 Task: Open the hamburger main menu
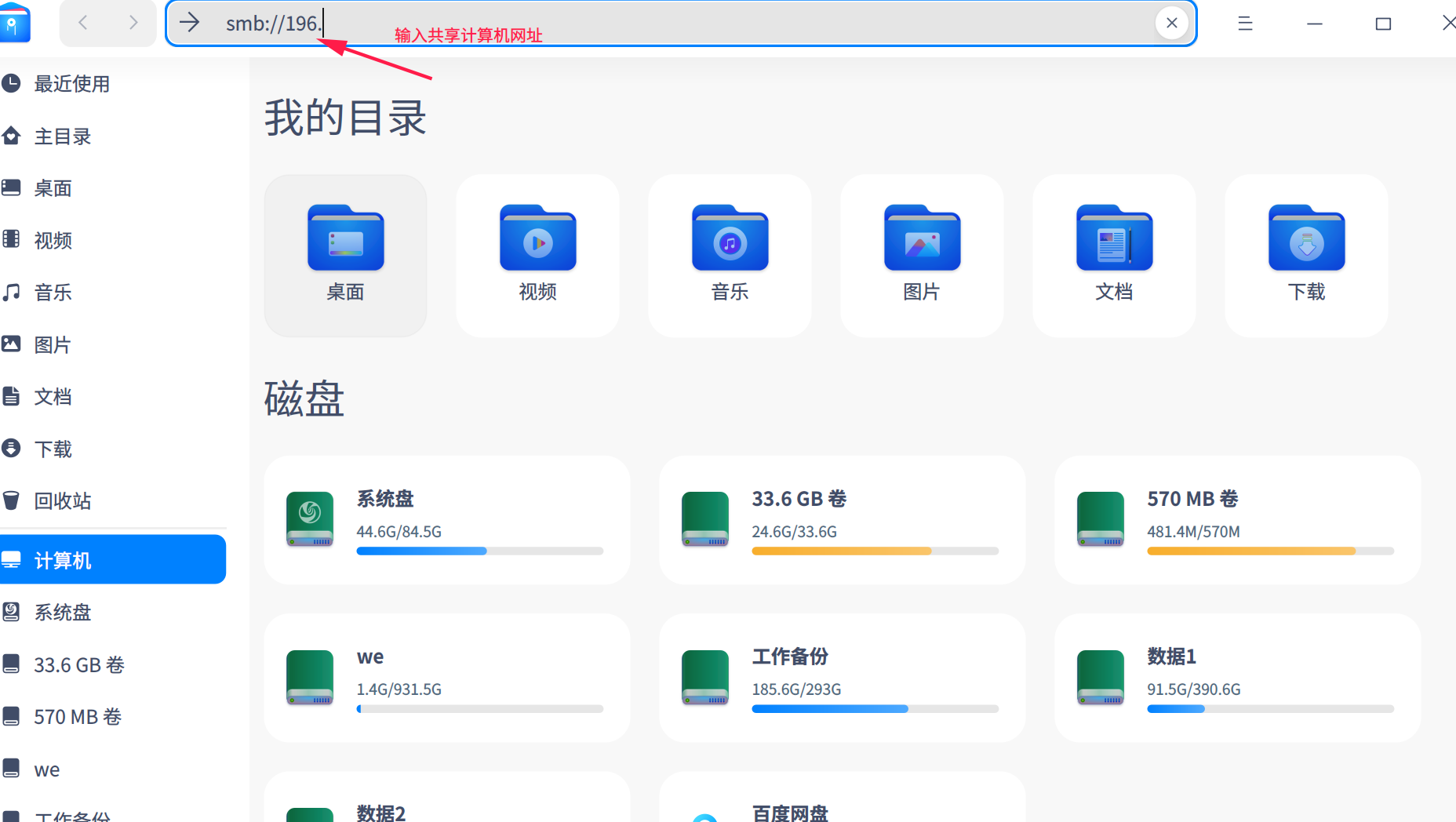click(1245, 24)
